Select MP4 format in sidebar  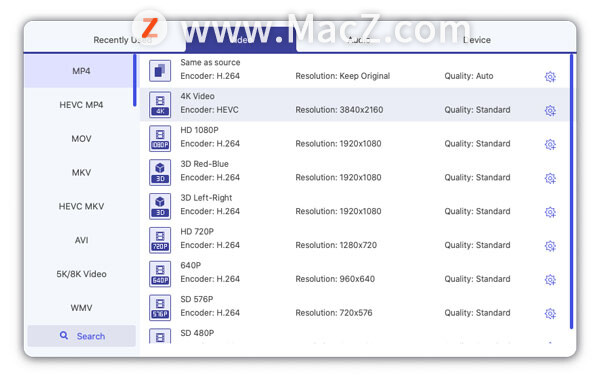pyautogui.click(x=81, y=71)
